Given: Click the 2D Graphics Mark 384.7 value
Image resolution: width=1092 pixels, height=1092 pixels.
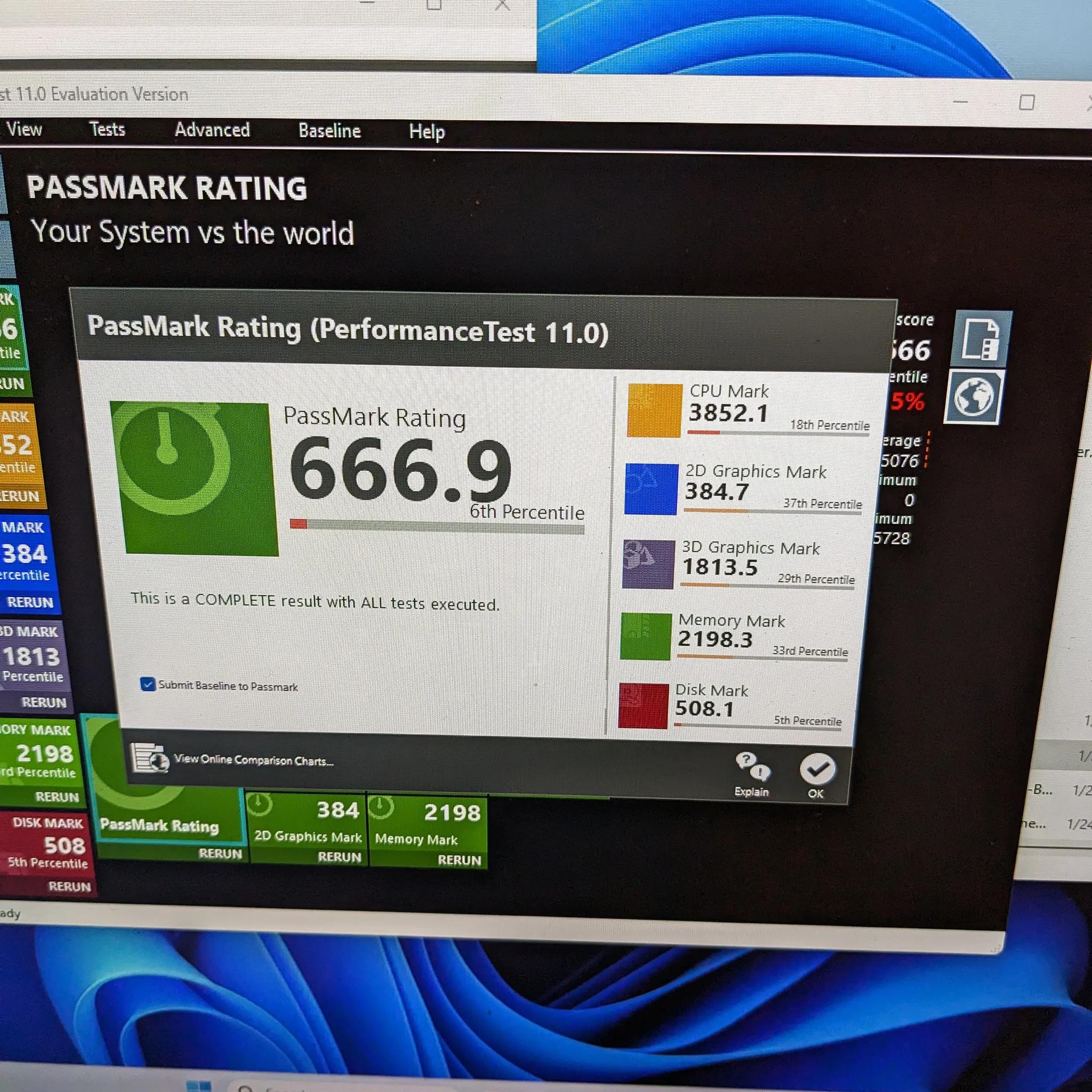Looking at the screenshot, I should pos(717,492).
